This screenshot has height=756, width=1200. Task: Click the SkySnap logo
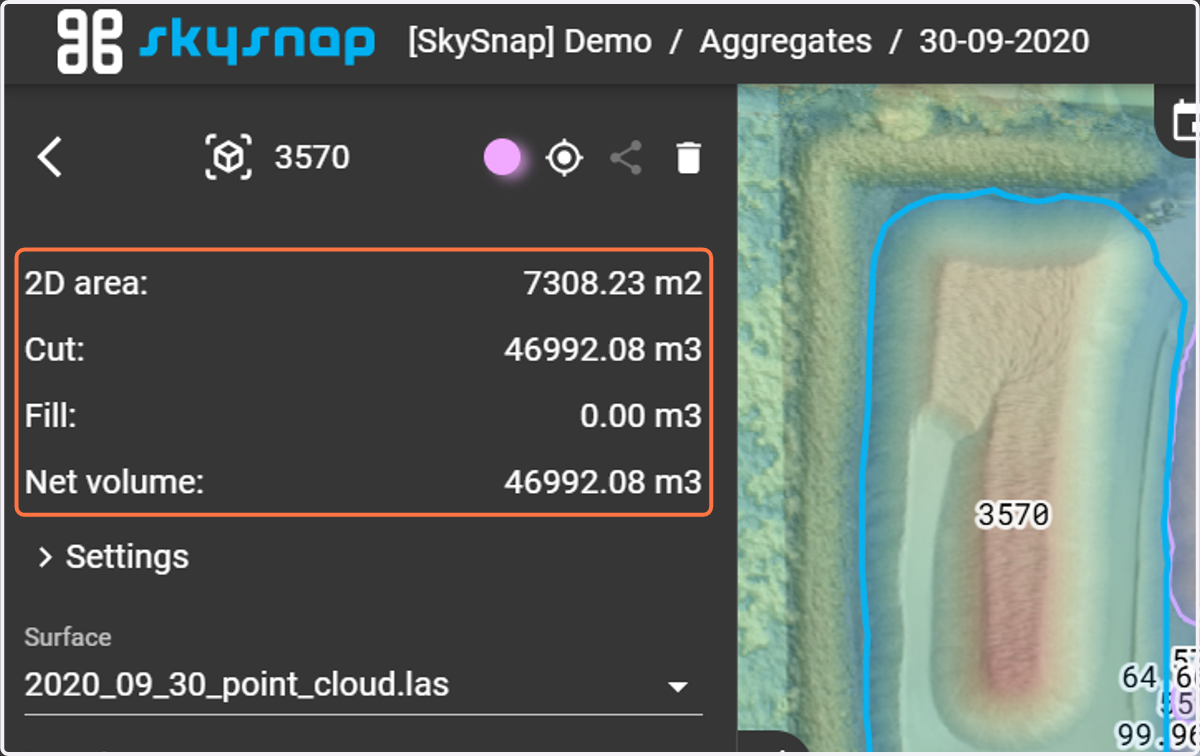(216, 42)
